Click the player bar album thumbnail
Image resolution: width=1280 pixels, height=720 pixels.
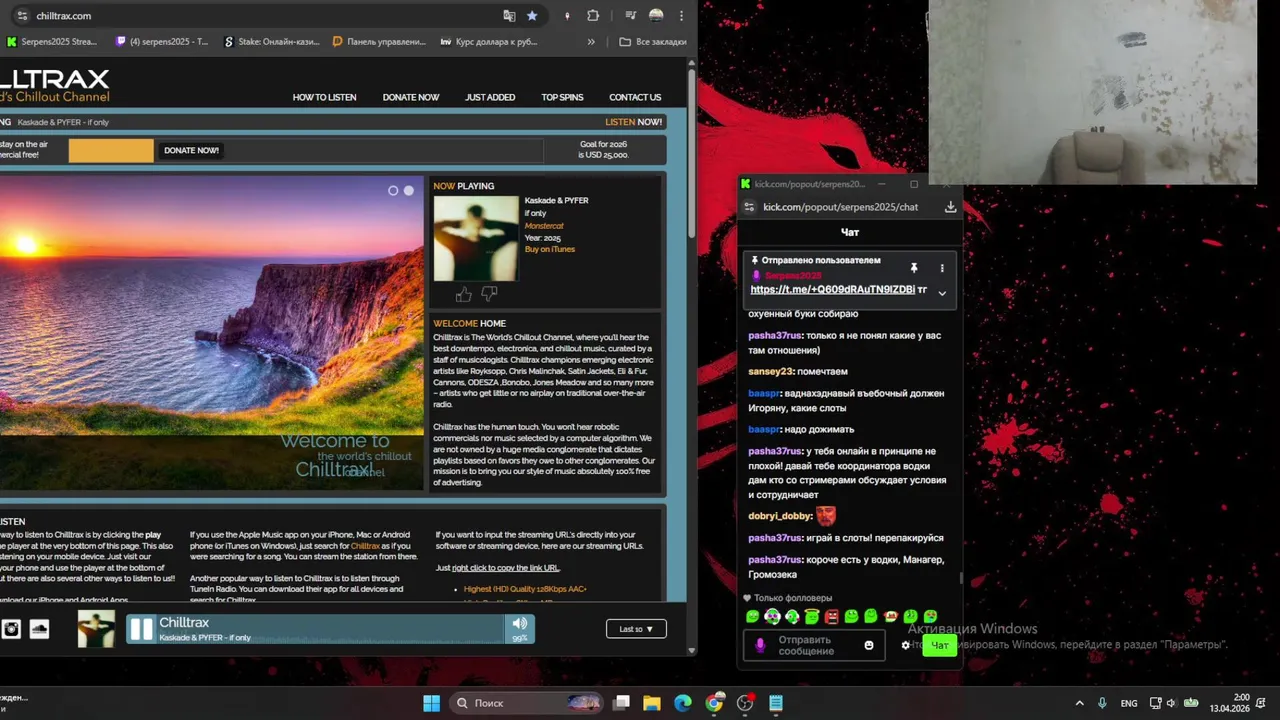click(x=96, y=629)
